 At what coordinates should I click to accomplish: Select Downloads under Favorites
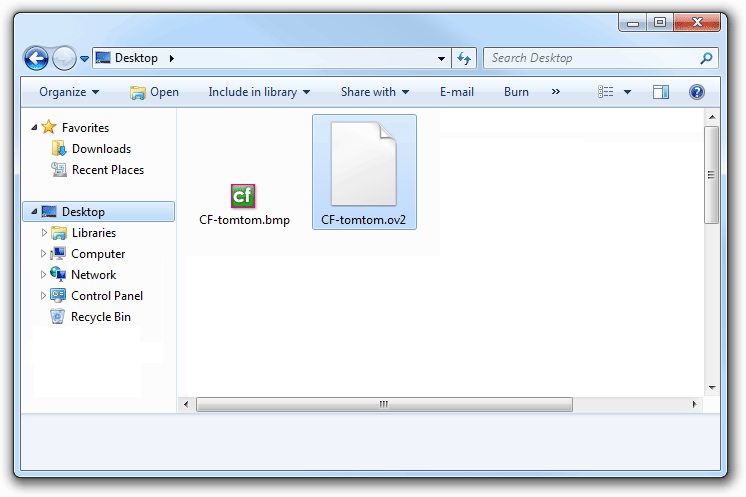[101, 149]
